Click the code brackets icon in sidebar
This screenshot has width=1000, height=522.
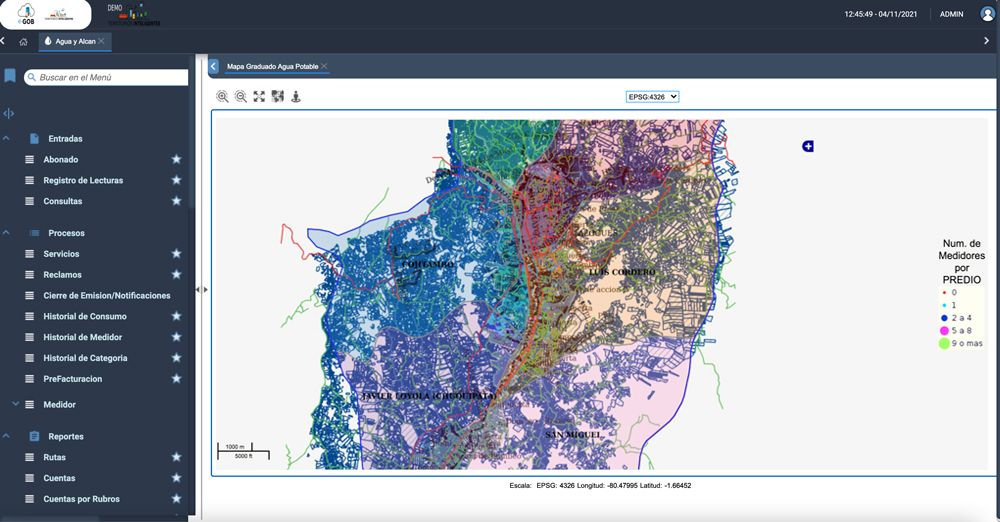(9, 113)
